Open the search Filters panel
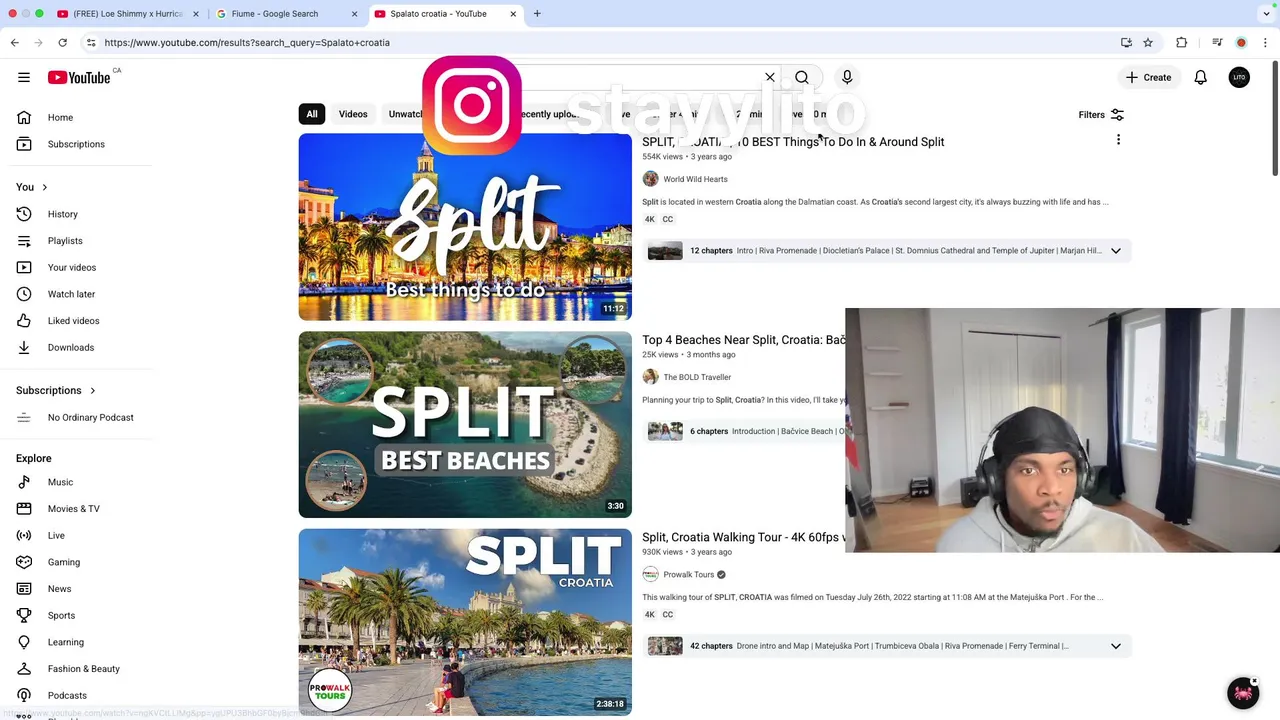Viewport: 1280px width, 720px height. [x=1101, y=114]
